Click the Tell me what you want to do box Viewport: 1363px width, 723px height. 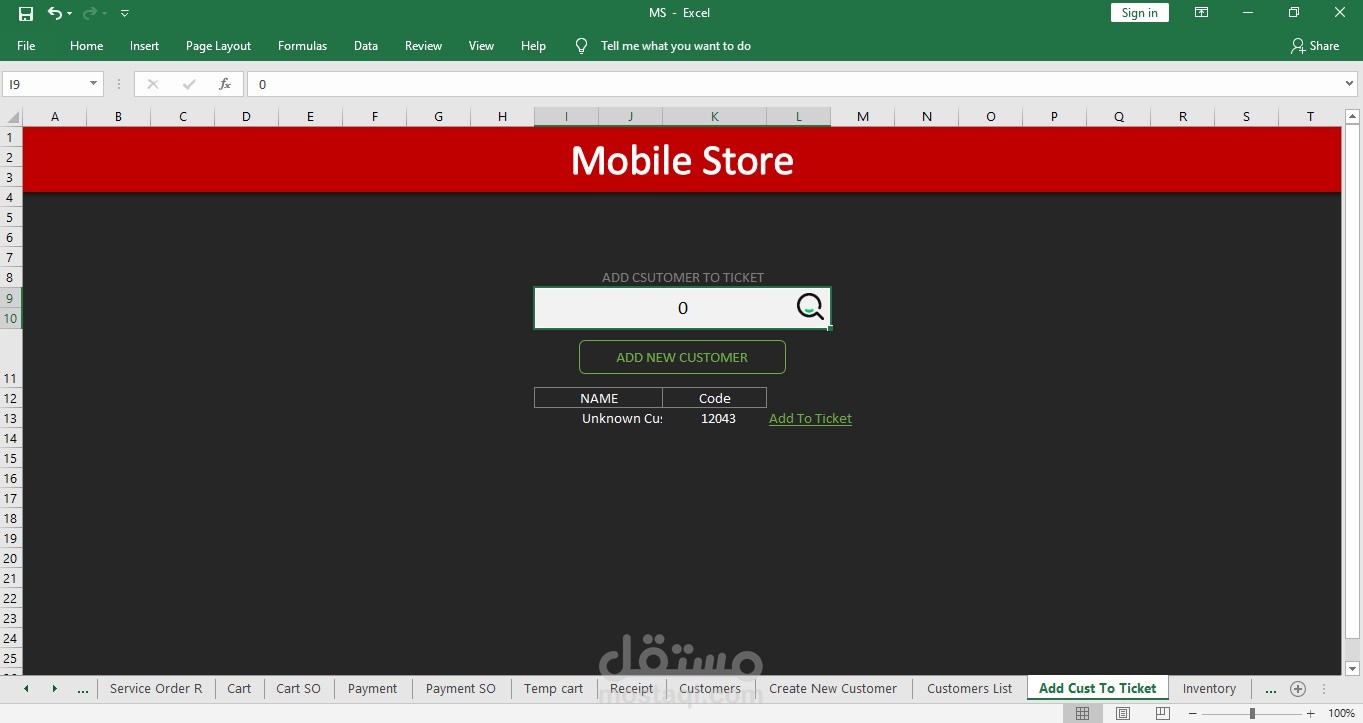coord(676,46)
